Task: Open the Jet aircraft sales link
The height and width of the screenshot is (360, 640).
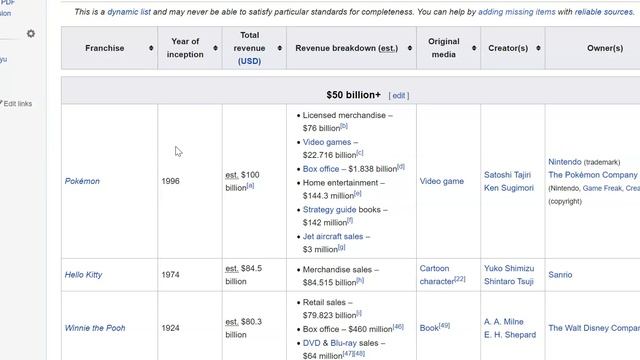Action: 333,236
